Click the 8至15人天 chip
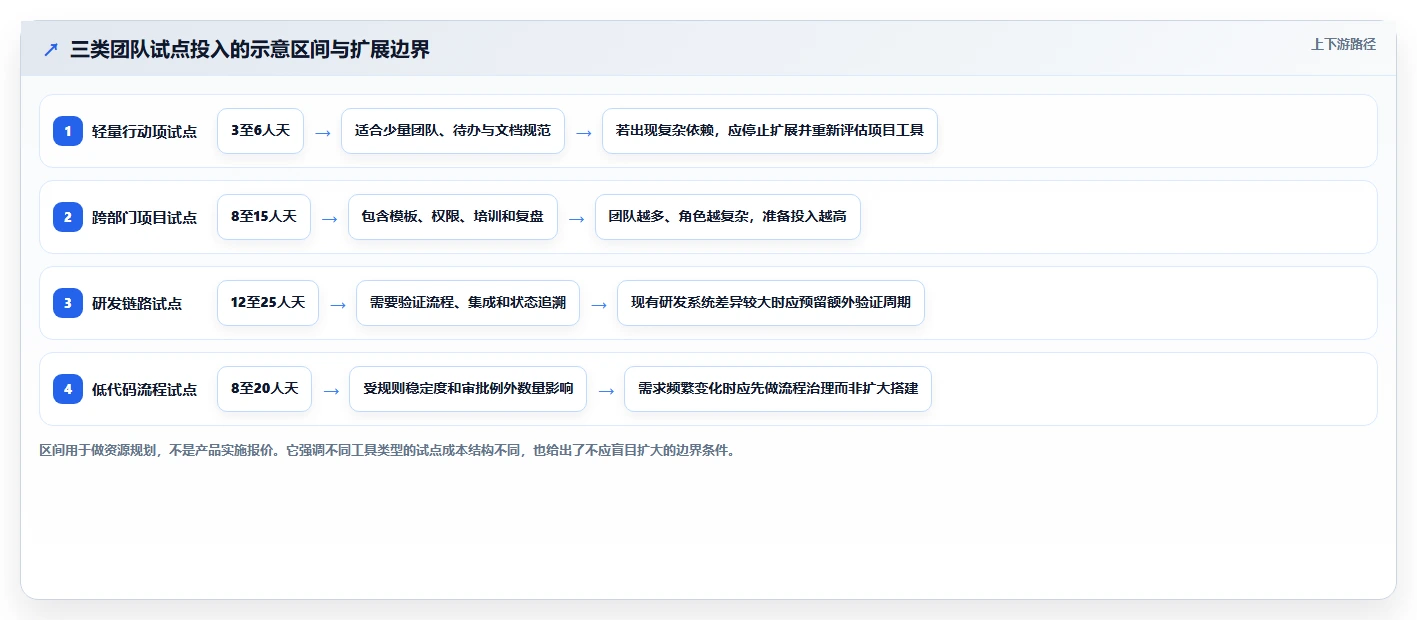Image resolution: width=1417 pixels, height=620 pixels. (264, 217)
